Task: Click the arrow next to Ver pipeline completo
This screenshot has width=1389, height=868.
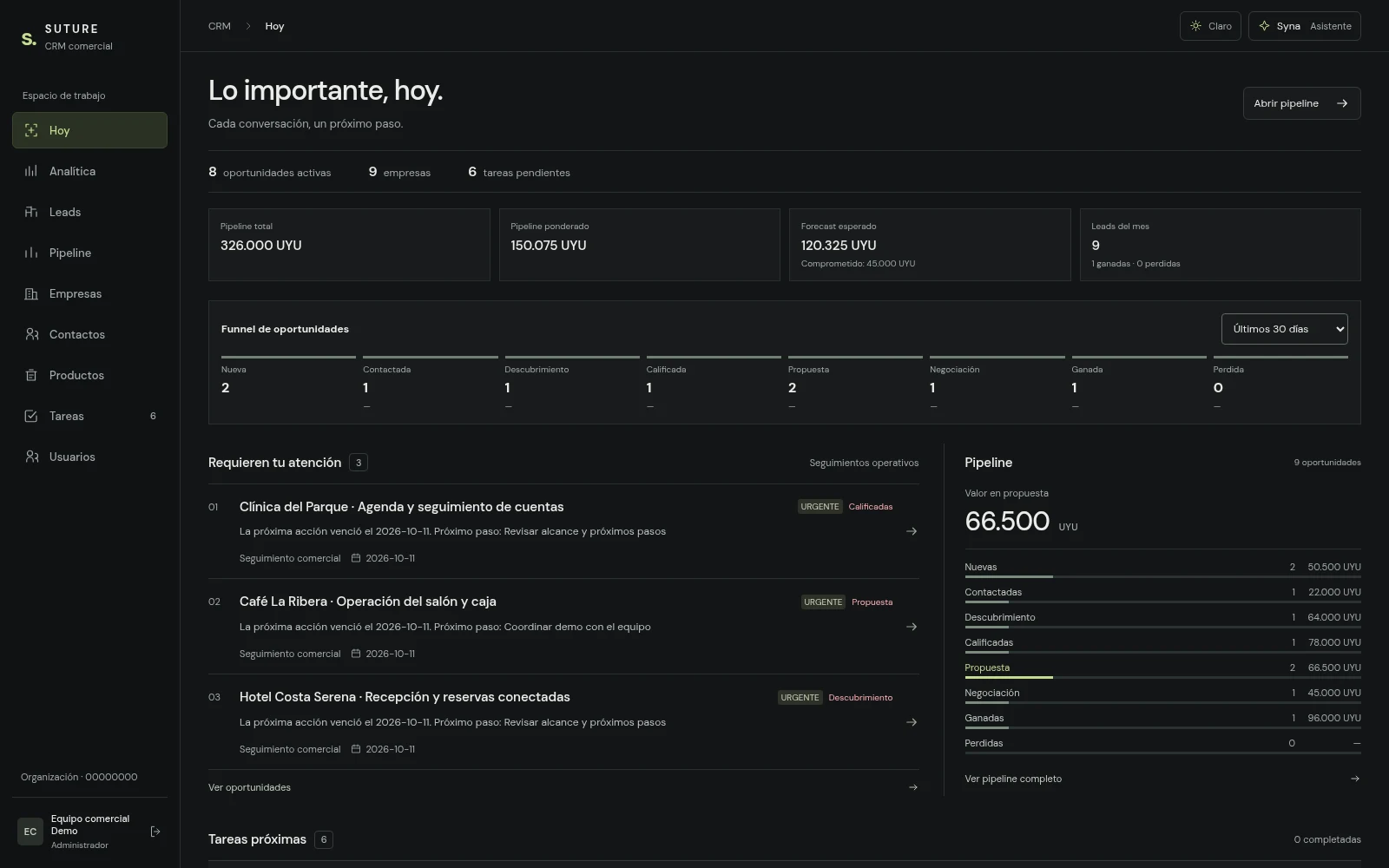Action: [x=1355, y=779]
